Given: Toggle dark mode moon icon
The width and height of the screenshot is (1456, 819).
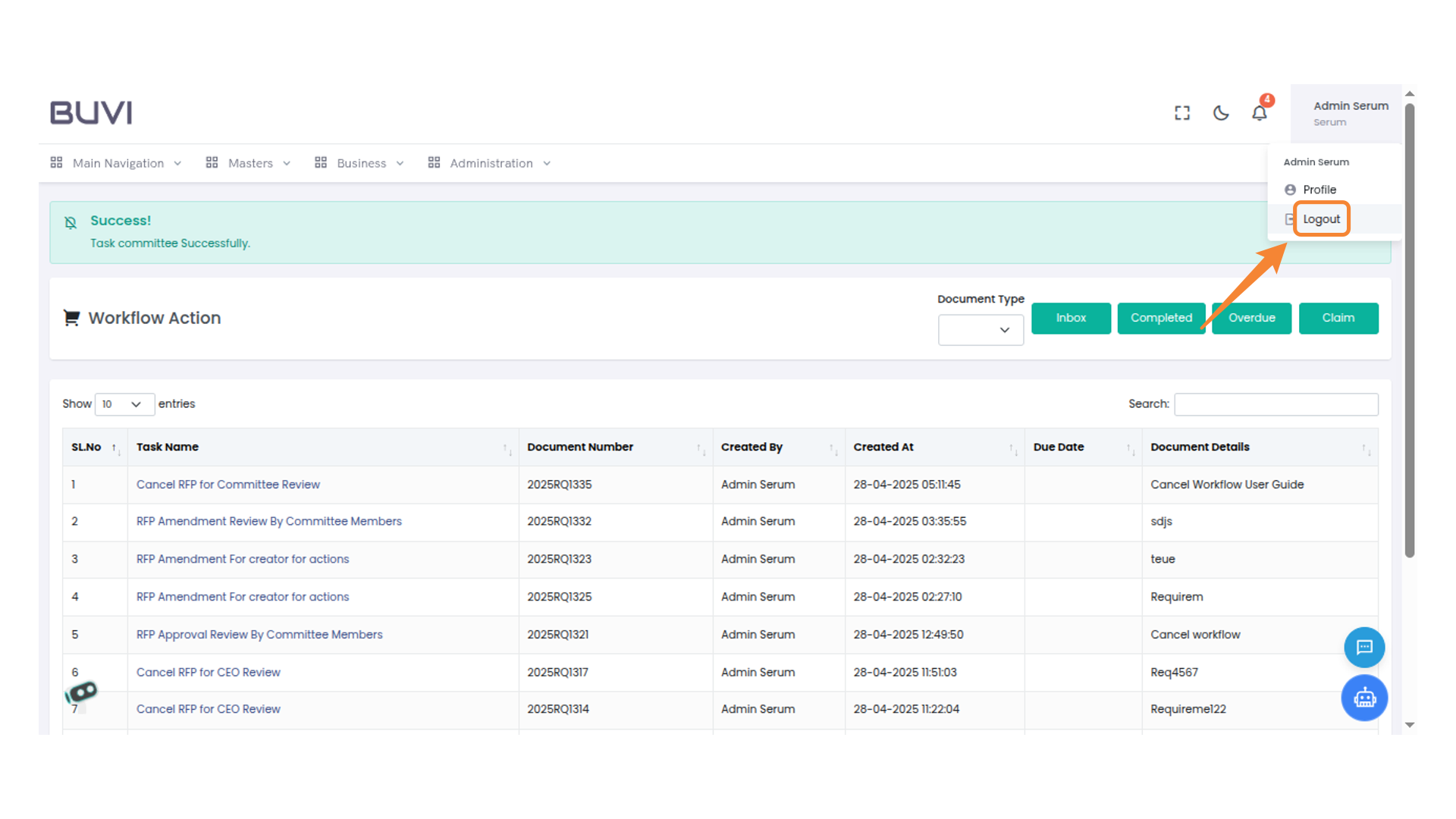Looking at the screenshot, I should [1221, 113].
